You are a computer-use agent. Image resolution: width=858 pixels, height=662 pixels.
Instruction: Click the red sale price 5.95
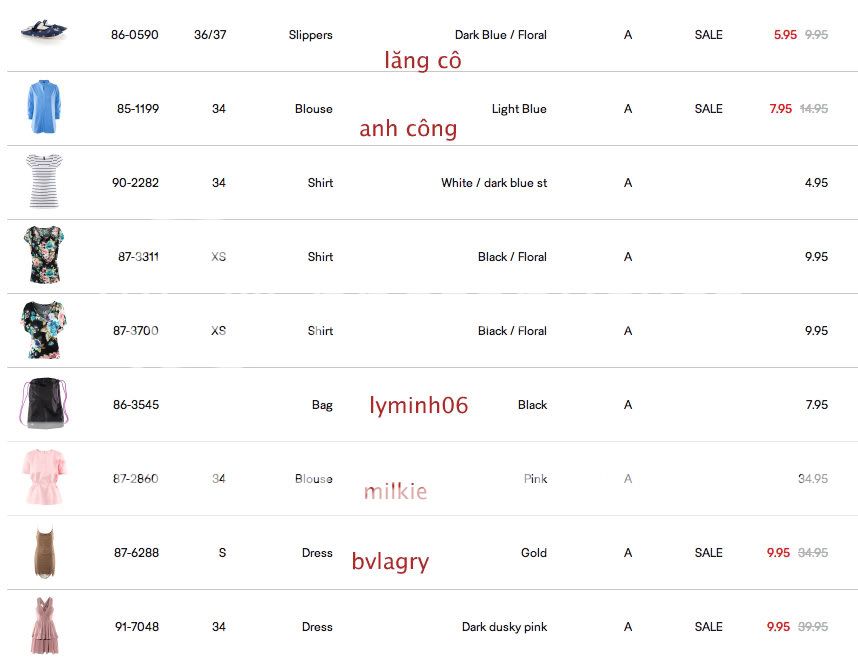785,35
